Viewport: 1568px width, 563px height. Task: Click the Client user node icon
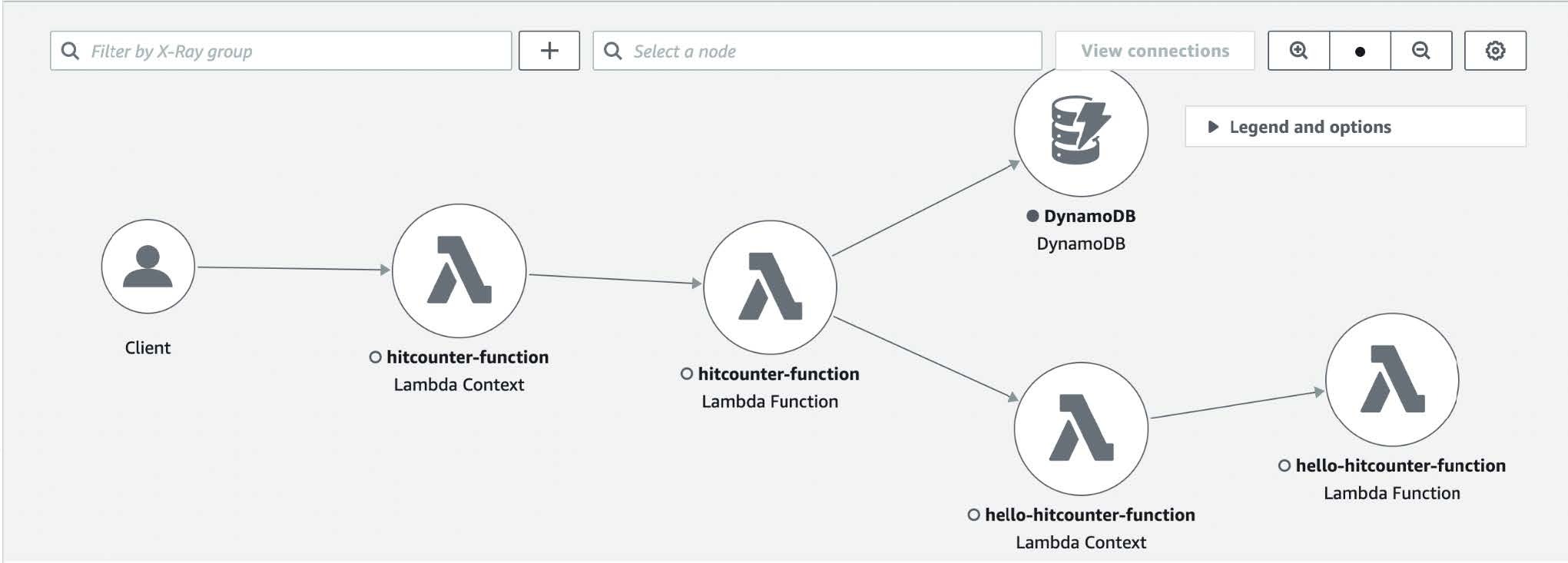tap(148, 267)
